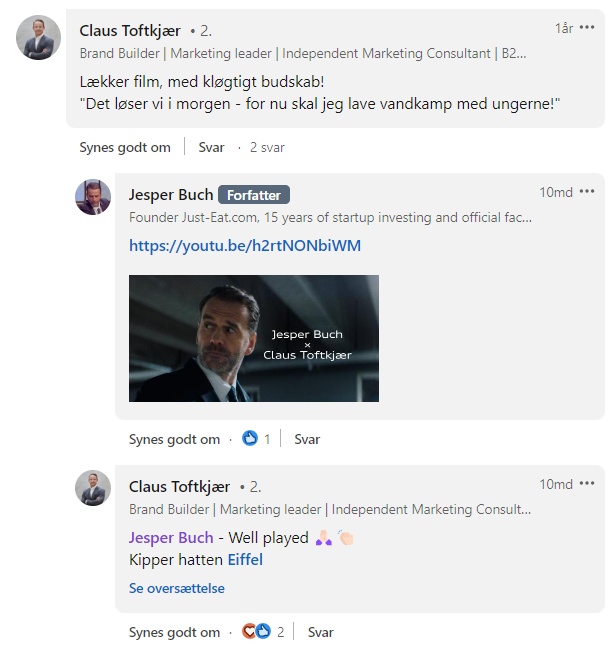View the heart and like reactions on the 'Well played' reply
Screen dimensions: 610x658
(x=256, y=631)
